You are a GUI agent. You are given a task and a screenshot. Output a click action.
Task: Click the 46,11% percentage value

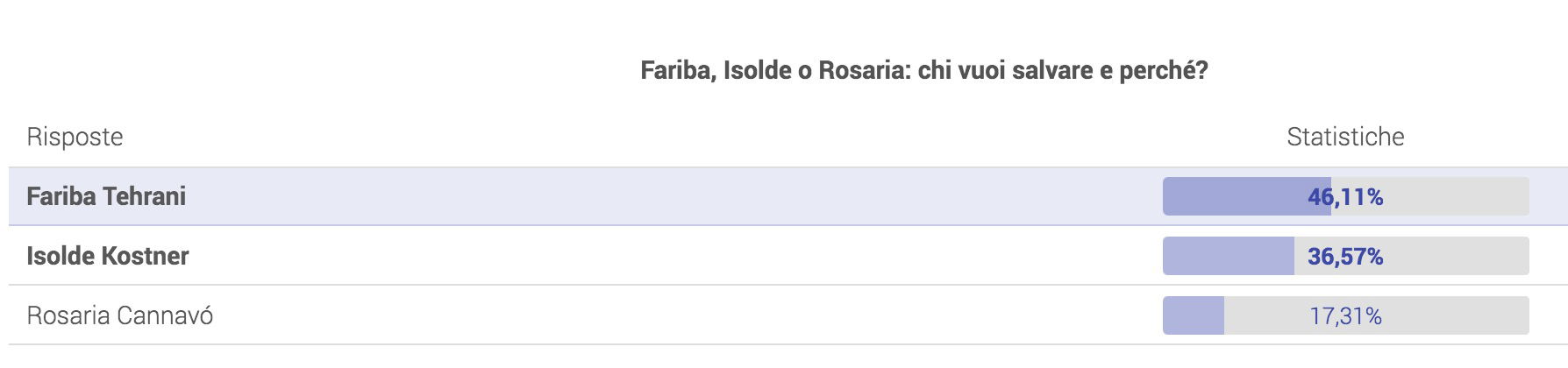pyautogui.click(x=1345, y=196)
